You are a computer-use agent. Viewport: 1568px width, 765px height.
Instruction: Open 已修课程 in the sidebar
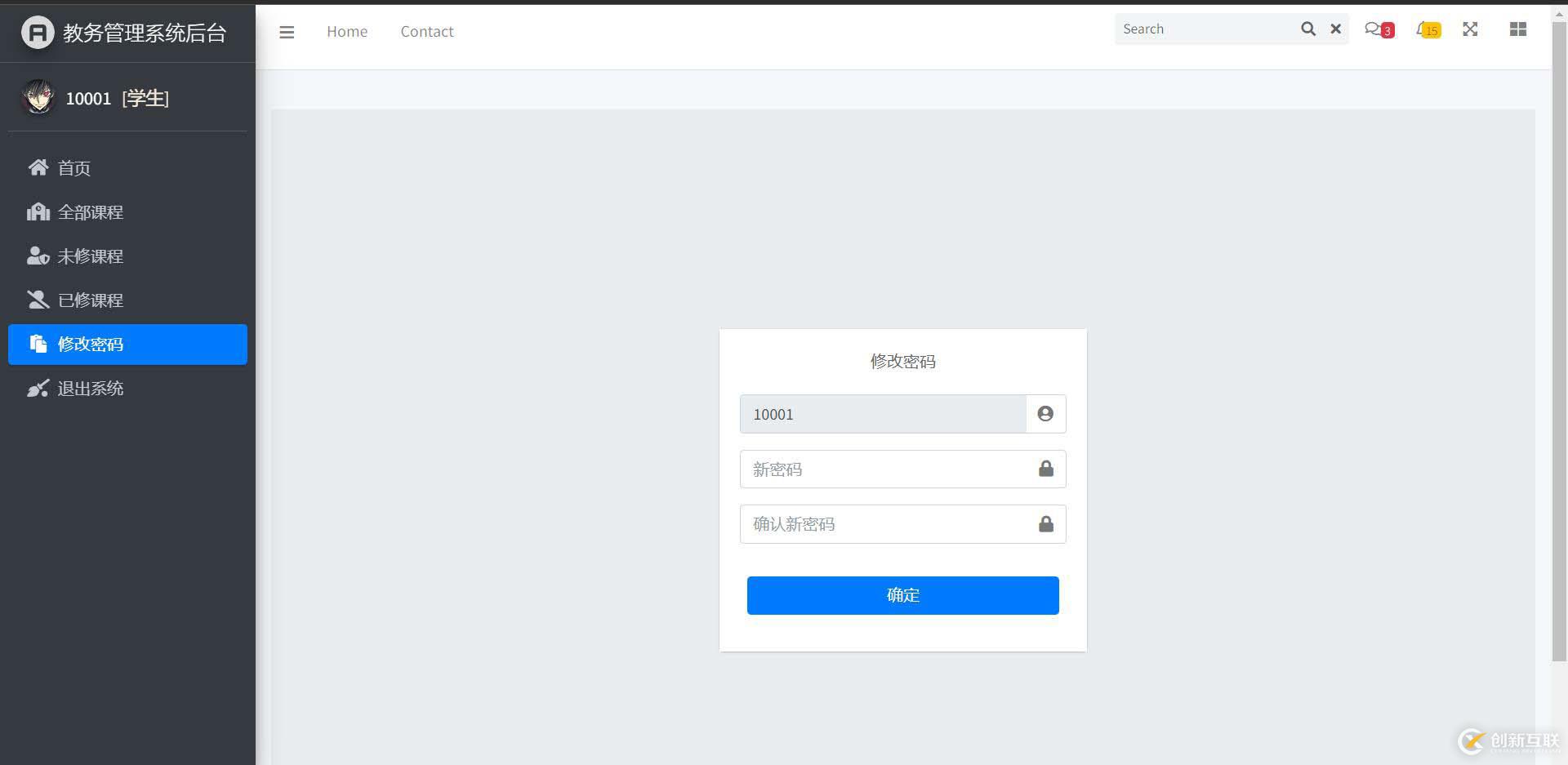point(90,300)
